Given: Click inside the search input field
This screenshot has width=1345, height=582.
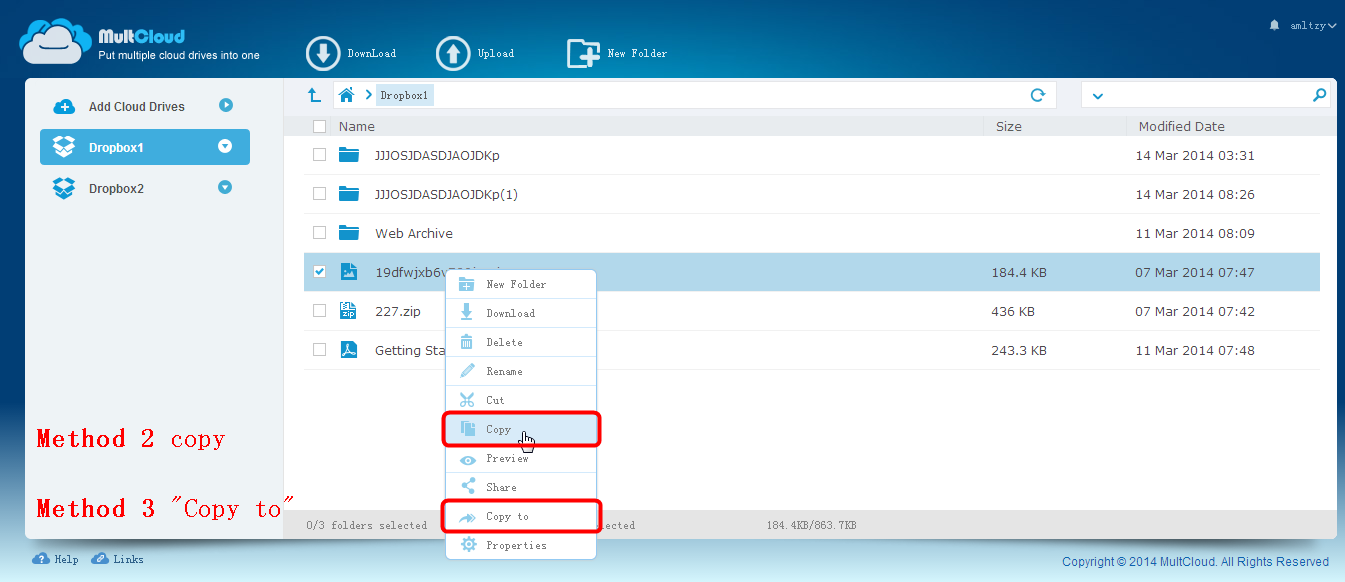Looking at the screenshot, I should pos(1207,95).
